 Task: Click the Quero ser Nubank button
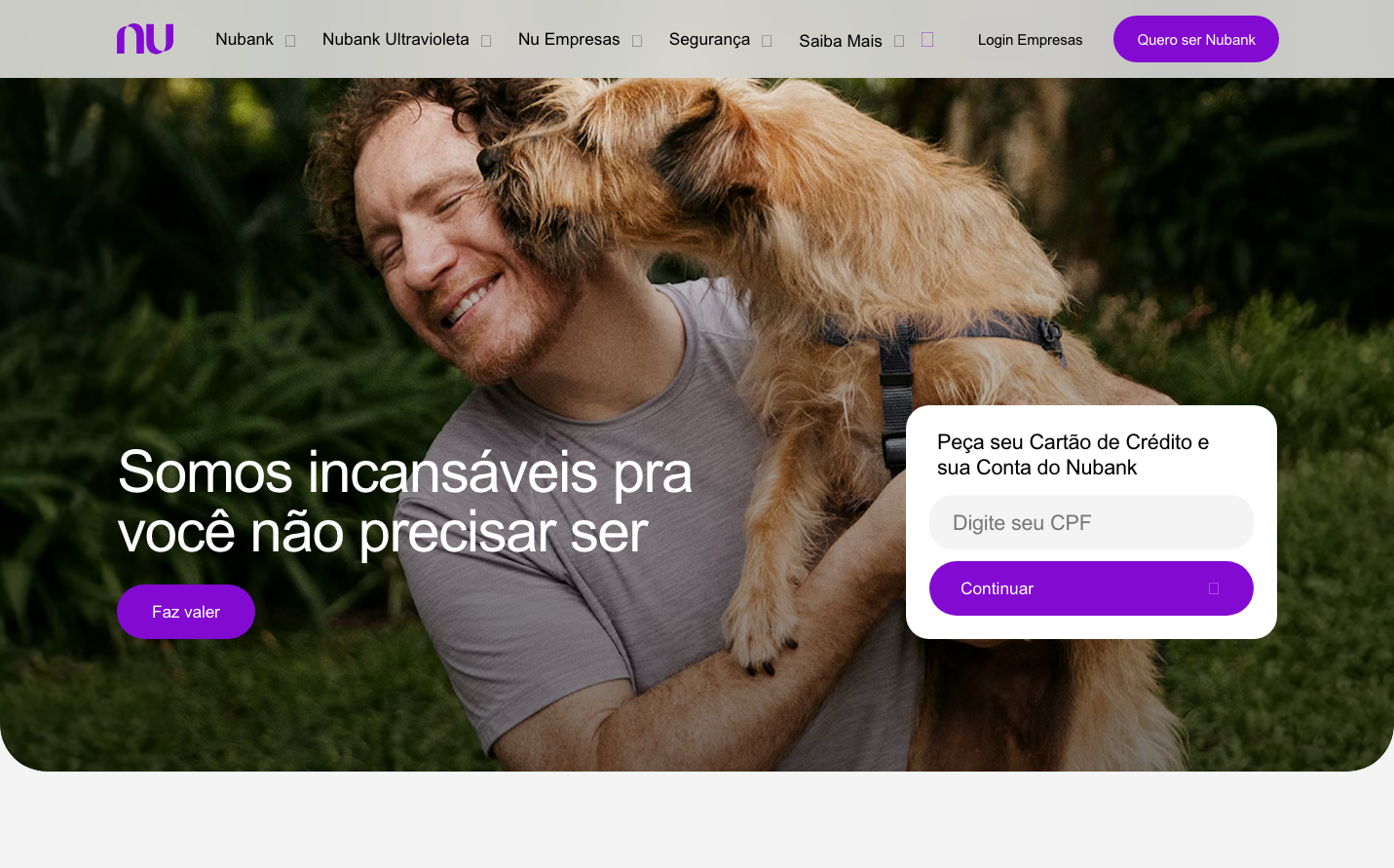(1196, 39)
